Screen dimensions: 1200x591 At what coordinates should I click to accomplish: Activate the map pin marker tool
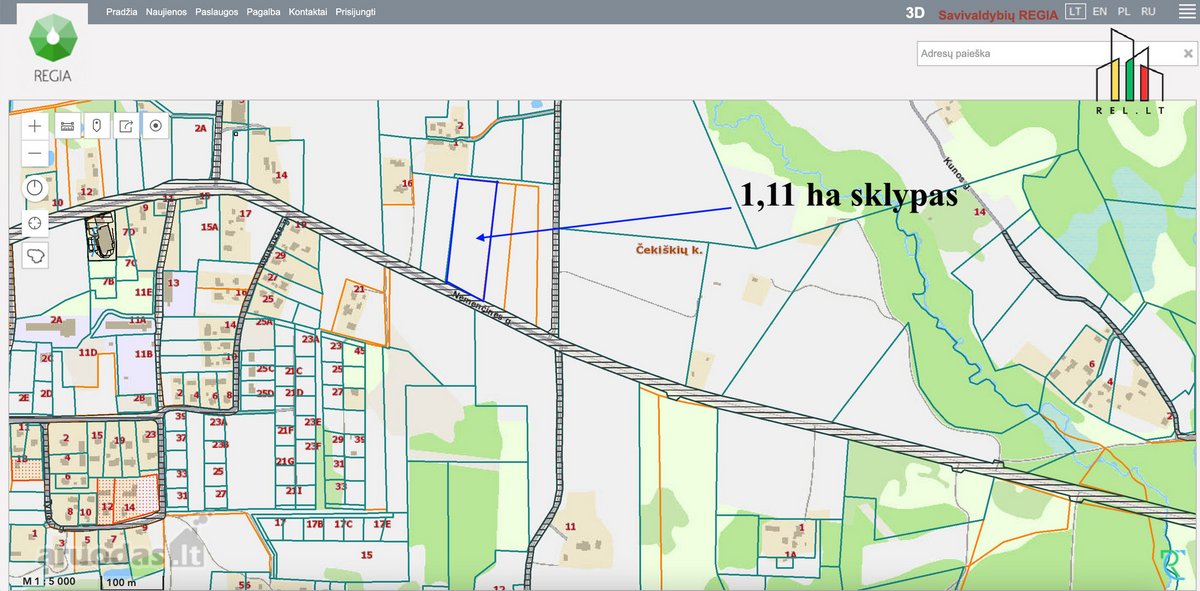click(96, 126)
